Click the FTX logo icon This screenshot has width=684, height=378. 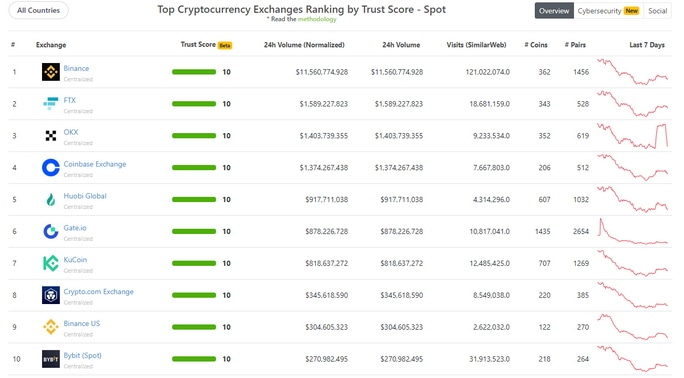[51, 104]
